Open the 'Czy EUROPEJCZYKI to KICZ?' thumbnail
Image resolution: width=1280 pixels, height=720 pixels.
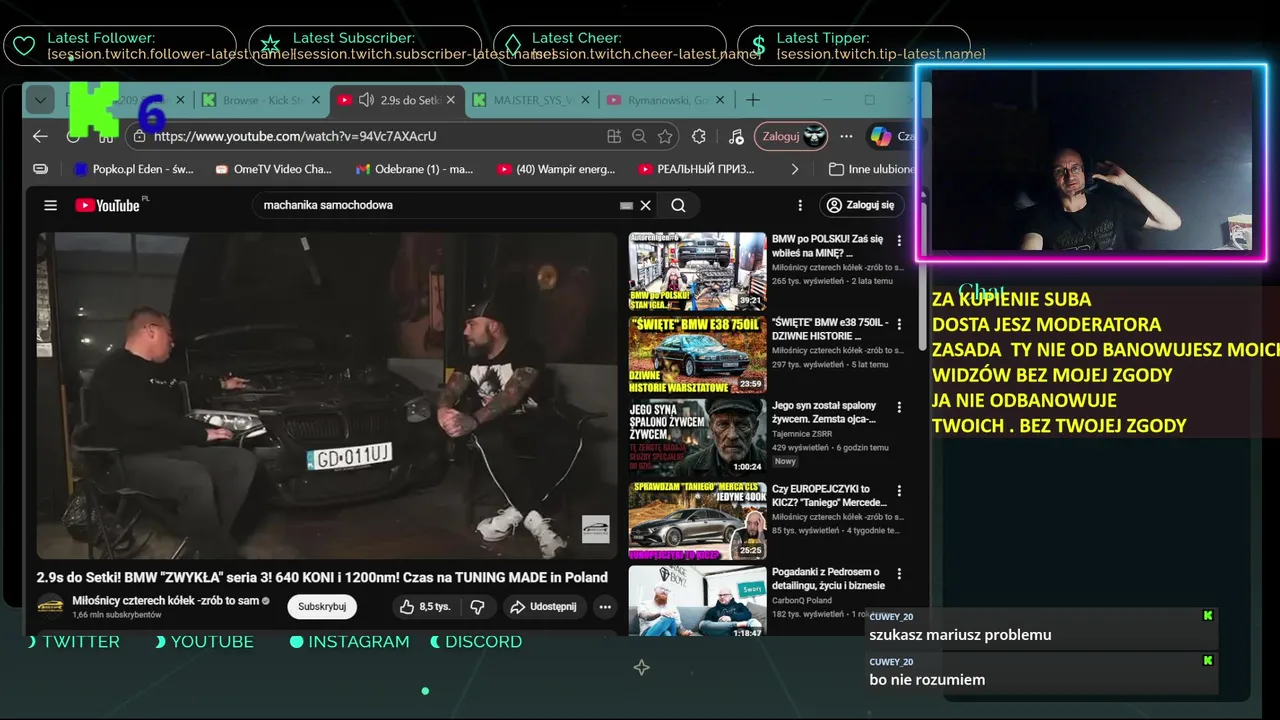[x=697, y=521]
